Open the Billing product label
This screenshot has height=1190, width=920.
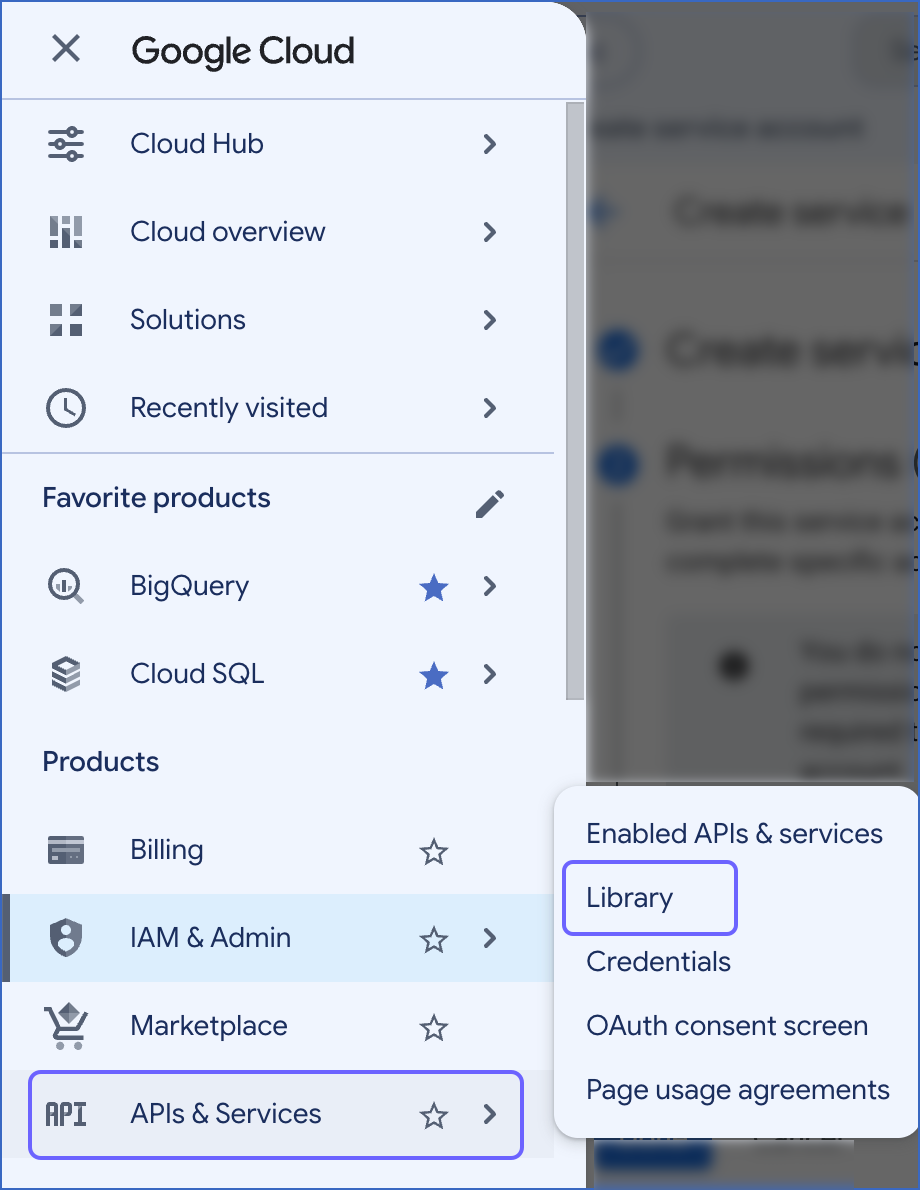coord(167,850)
